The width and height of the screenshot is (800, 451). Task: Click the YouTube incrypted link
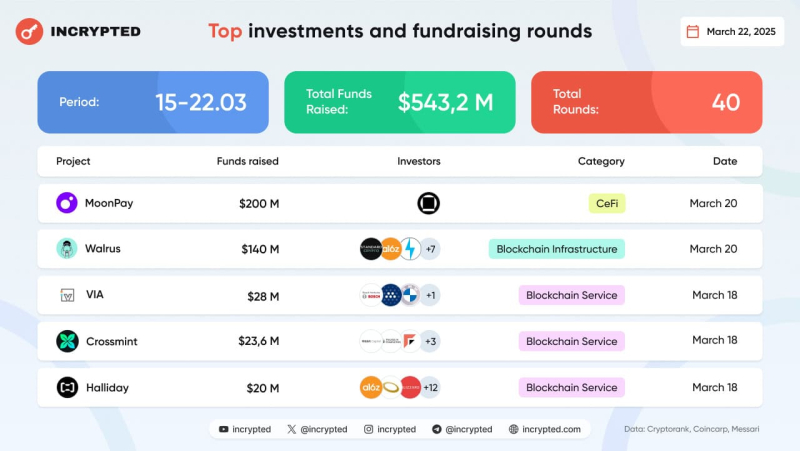(x=245, y=429)
